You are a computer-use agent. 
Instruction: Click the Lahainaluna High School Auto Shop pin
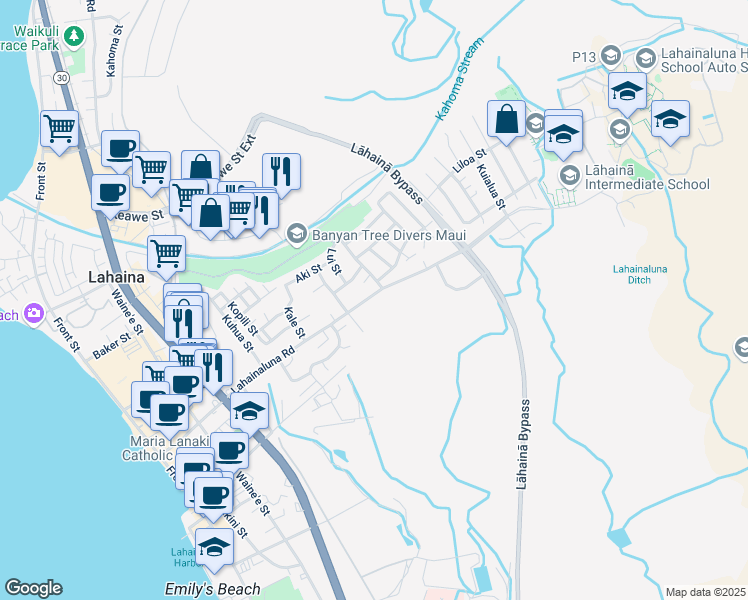645,59
